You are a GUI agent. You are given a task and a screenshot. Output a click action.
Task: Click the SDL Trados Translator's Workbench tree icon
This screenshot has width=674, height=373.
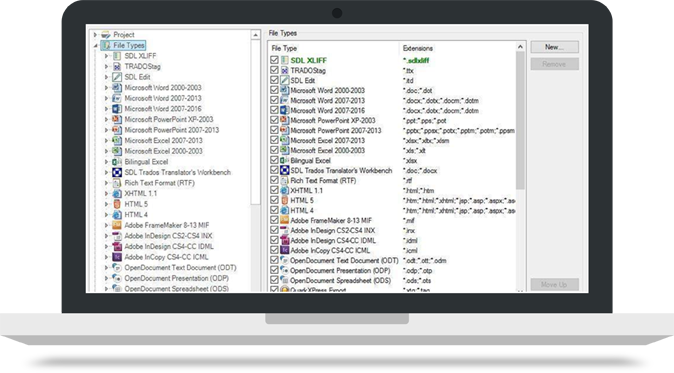[117, 172]
